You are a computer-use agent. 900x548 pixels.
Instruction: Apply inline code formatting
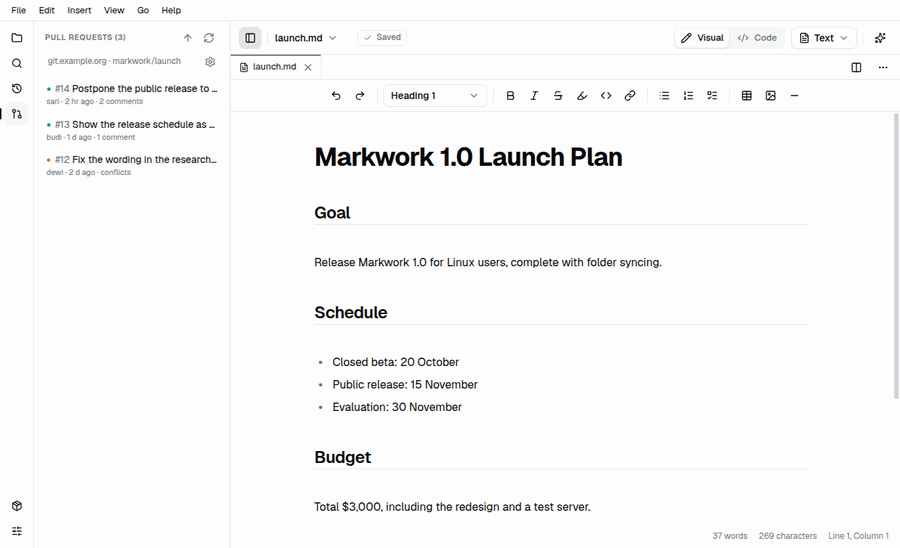(x=606, y=96)
